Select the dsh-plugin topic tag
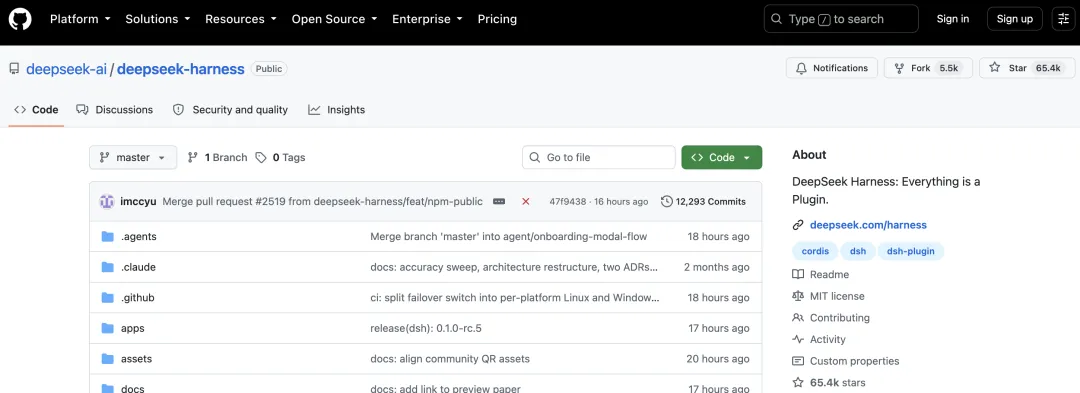Viewport: 1080px width, 393px height. (911, 251)
